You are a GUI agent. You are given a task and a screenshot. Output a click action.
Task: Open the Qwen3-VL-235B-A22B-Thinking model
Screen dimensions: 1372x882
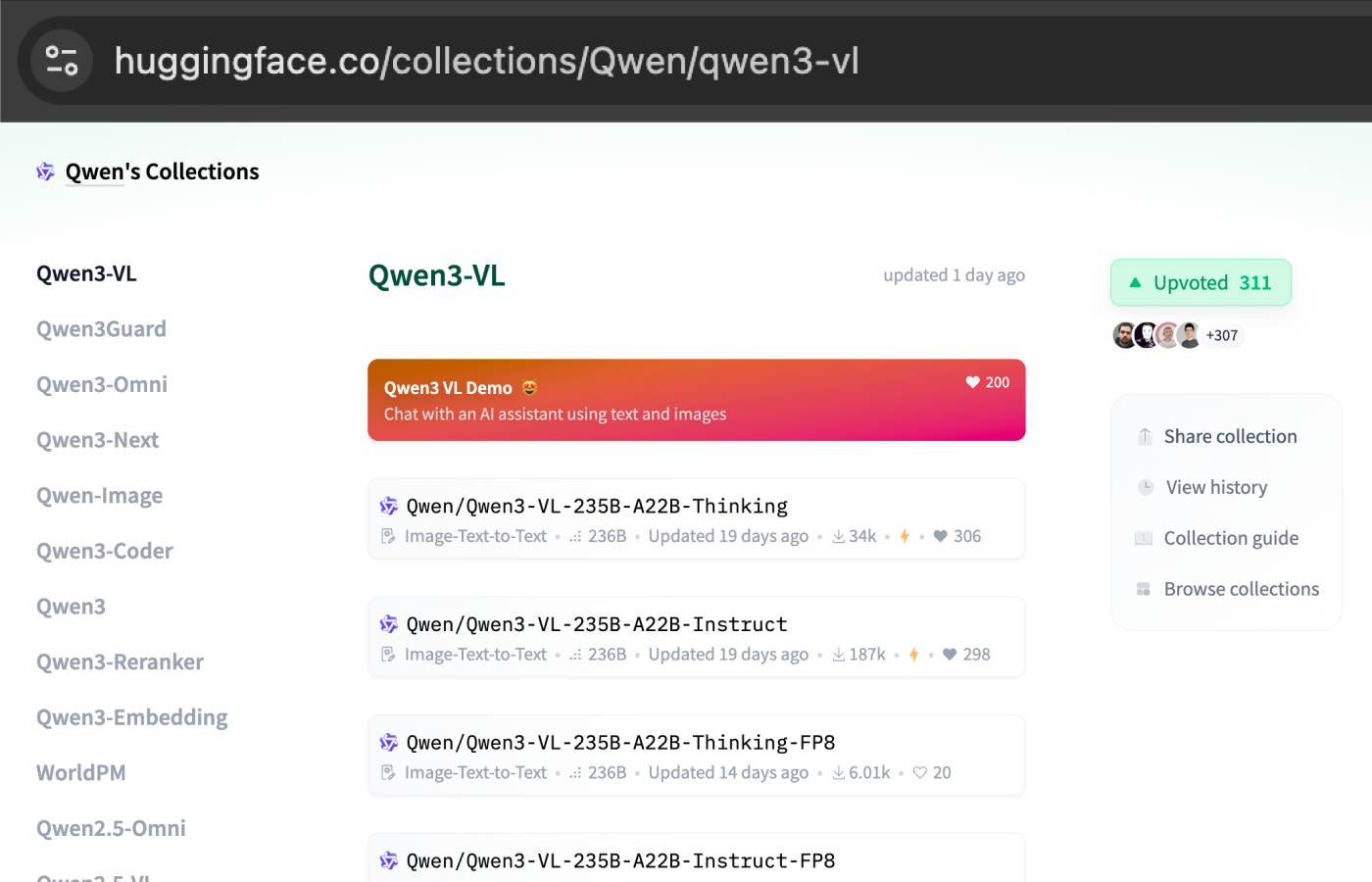(597, 507)
